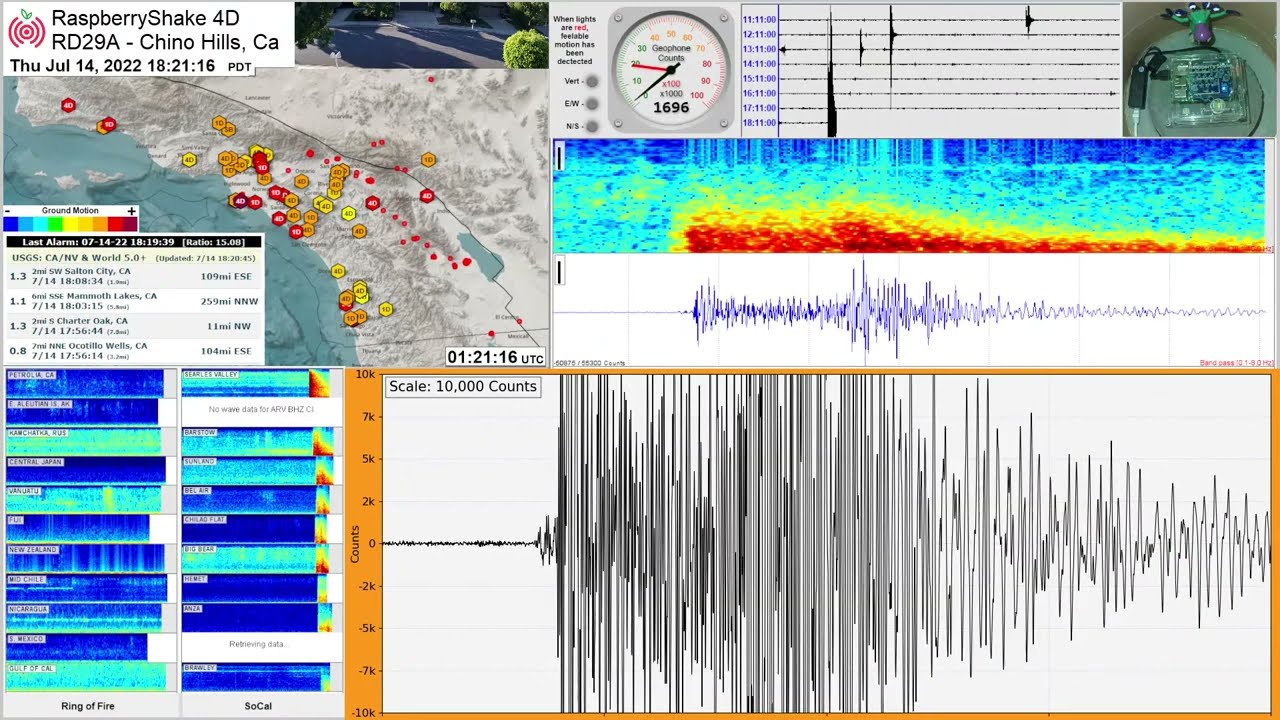Click the Ground Motion minus sign
This screenshot has height=720, width=1280.
8,211
